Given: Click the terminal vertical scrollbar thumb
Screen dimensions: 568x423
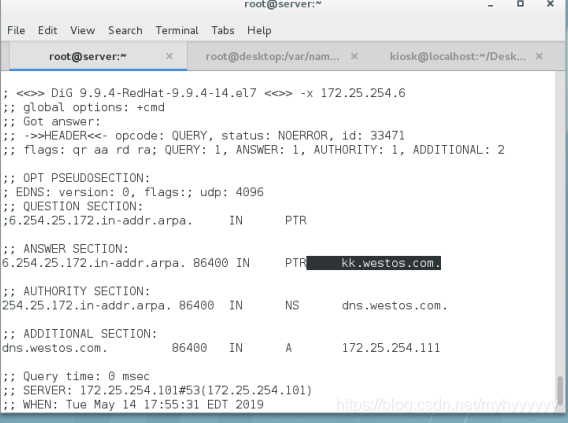Looking at the screenshot, I should (x=560, y=390).
